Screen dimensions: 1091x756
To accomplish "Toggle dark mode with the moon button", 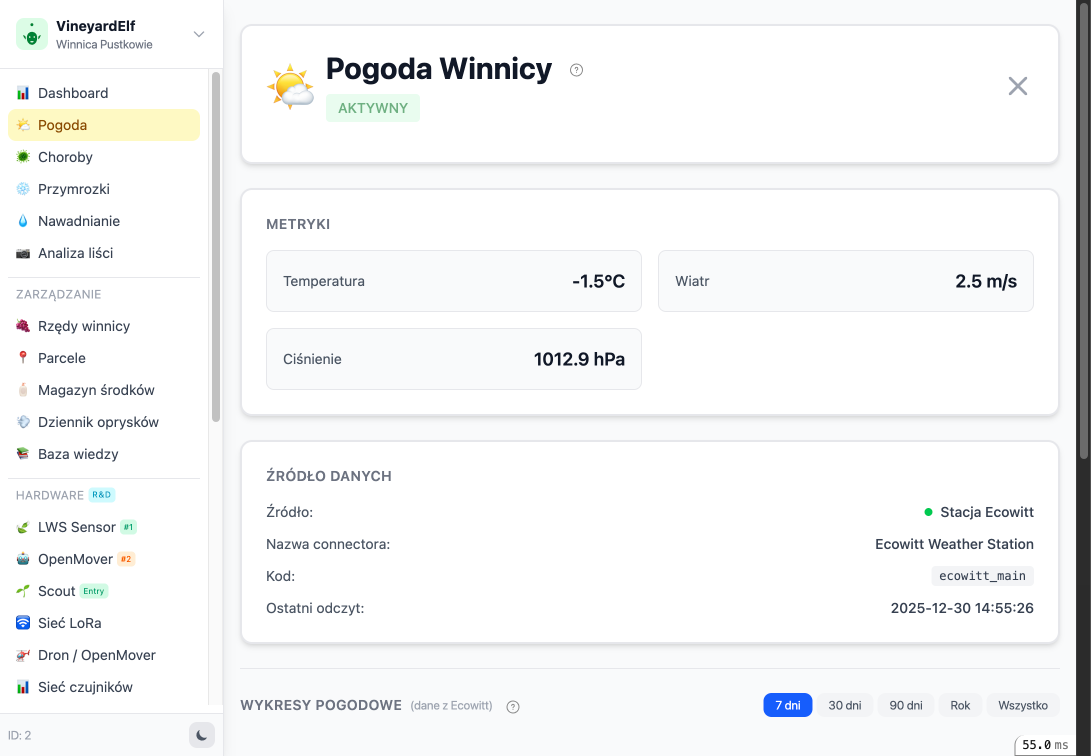I will coord(202,735).
